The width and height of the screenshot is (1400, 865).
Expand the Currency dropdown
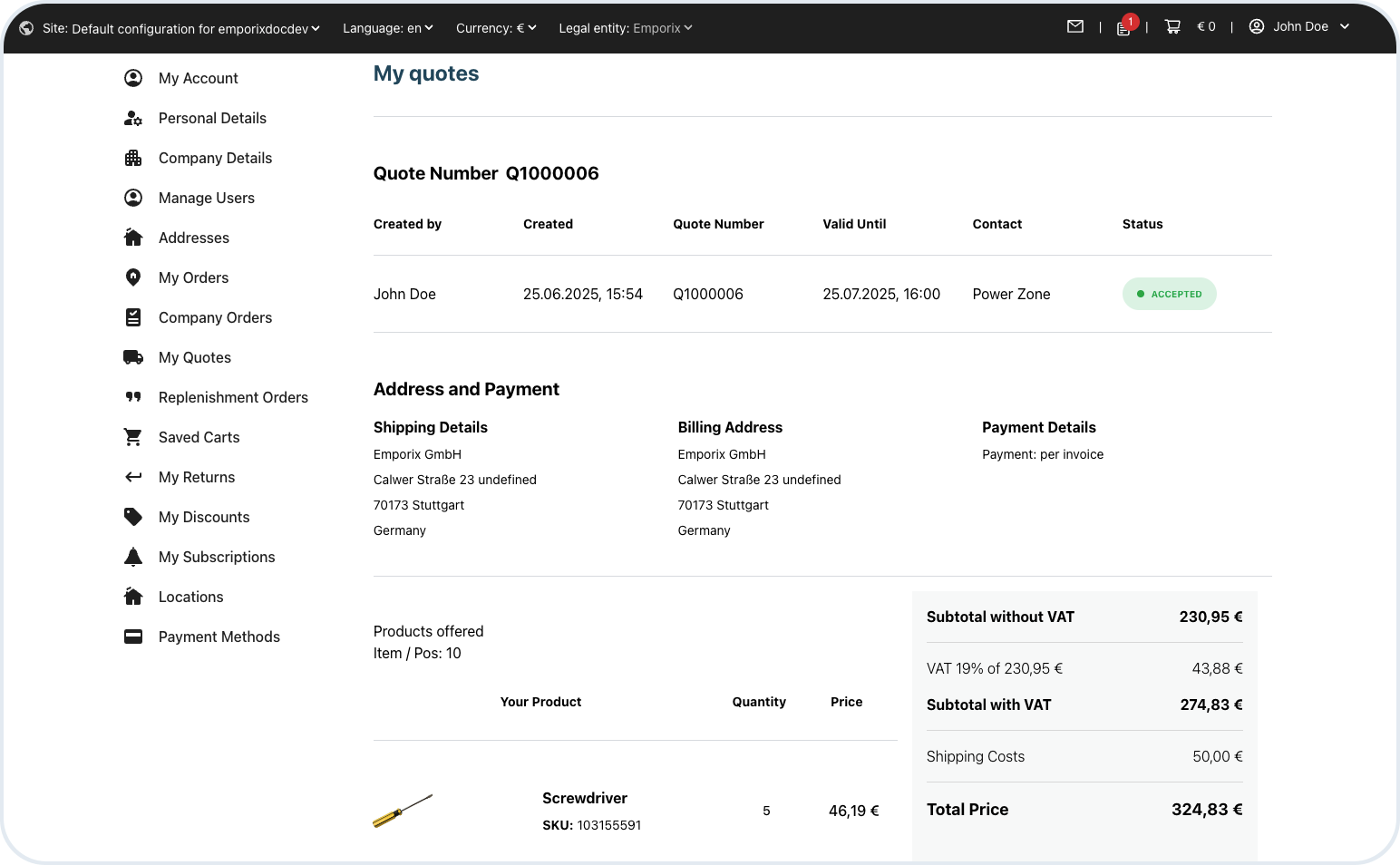496,28
